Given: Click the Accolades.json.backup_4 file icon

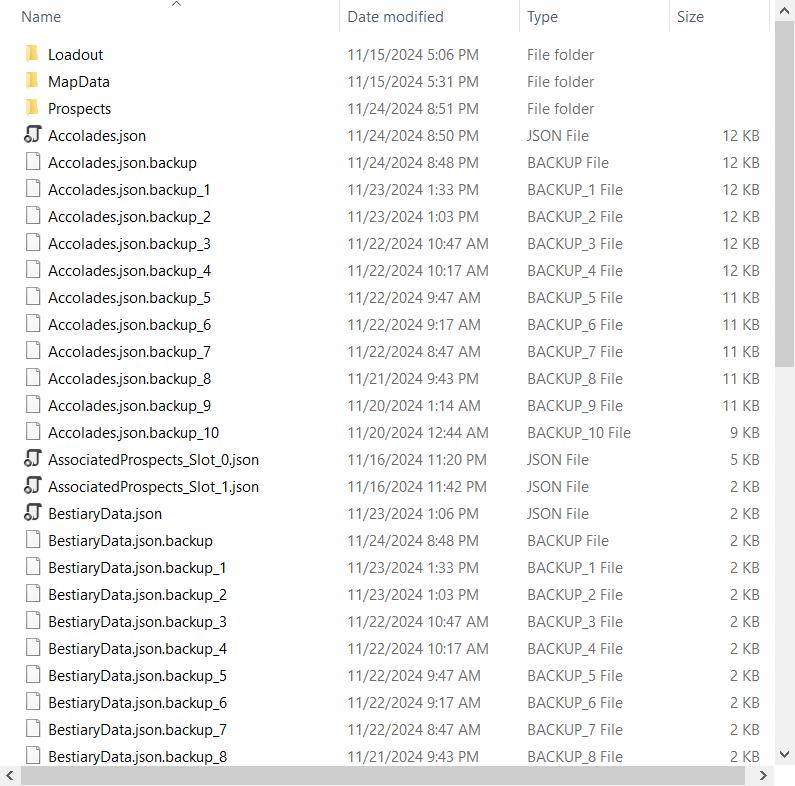Looking at the screenshot, I should 33,270.
